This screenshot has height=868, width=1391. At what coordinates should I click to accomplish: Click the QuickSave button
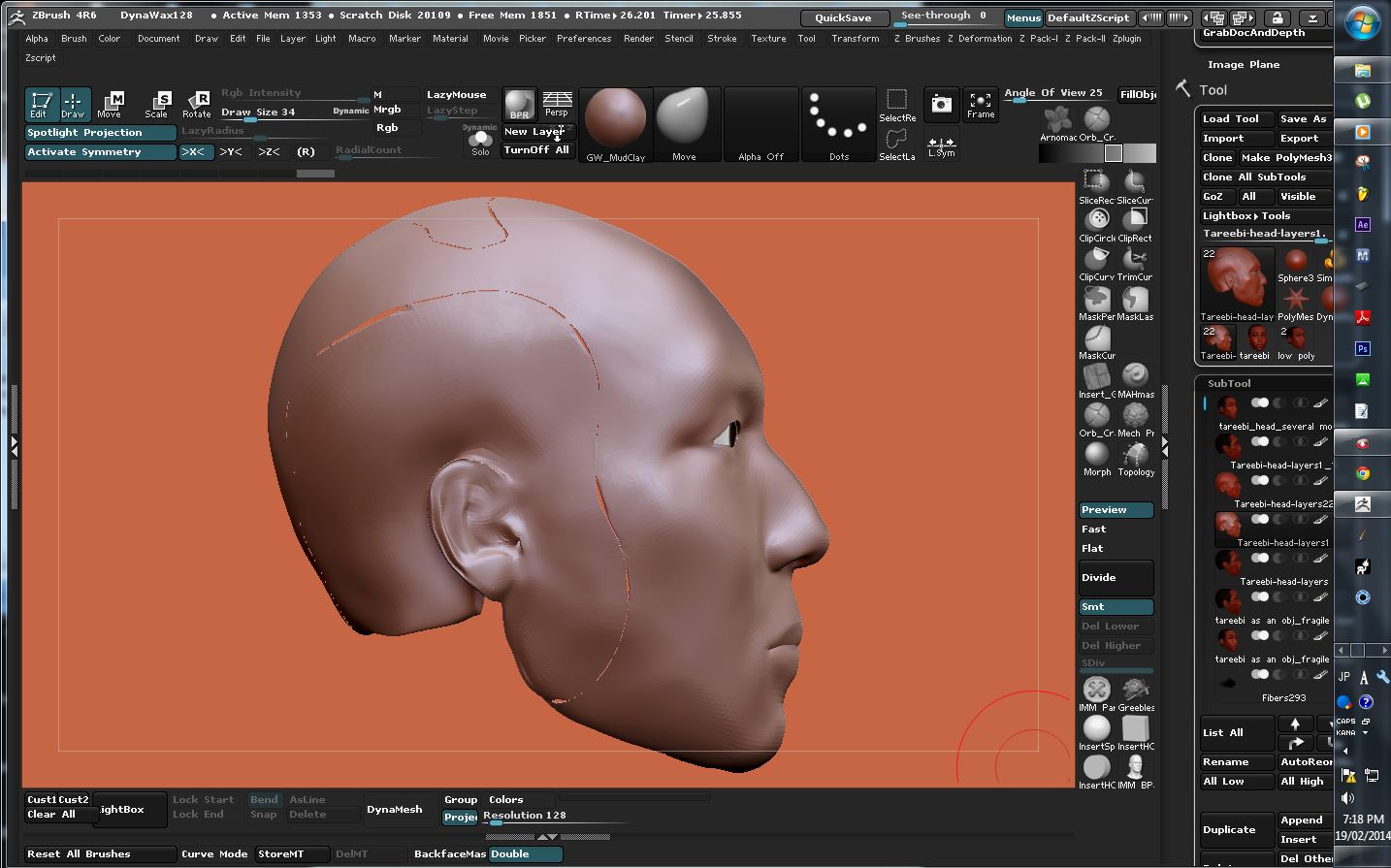[x=843, y=18]
